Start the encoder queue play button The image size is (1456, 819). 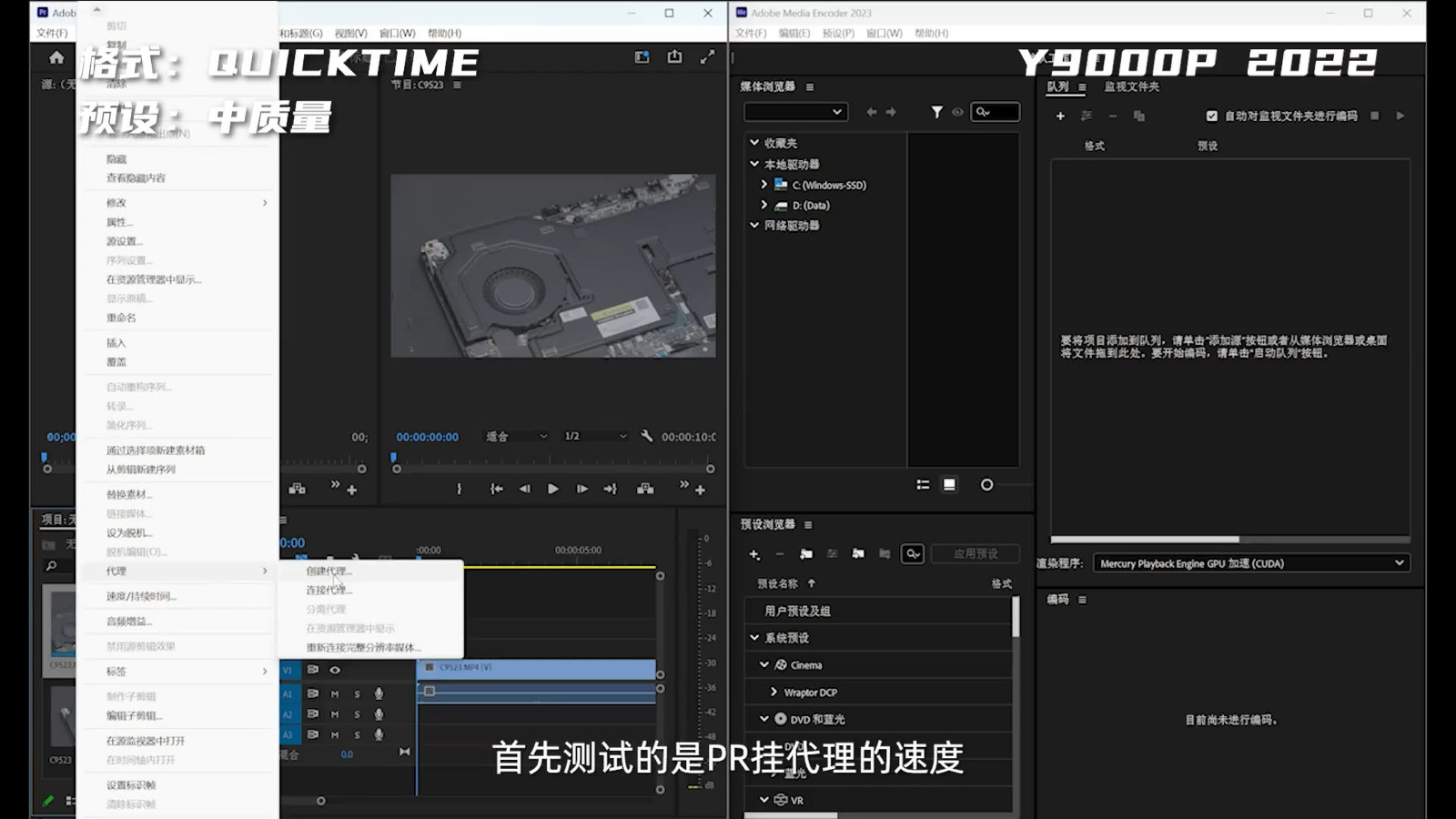(1400, 116)
